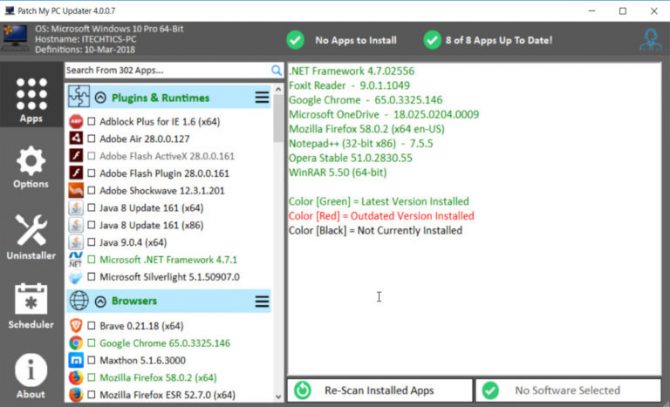Click the Adobe Flash ActiveX icon
The image size is (670, 407).
click(76, 156)
